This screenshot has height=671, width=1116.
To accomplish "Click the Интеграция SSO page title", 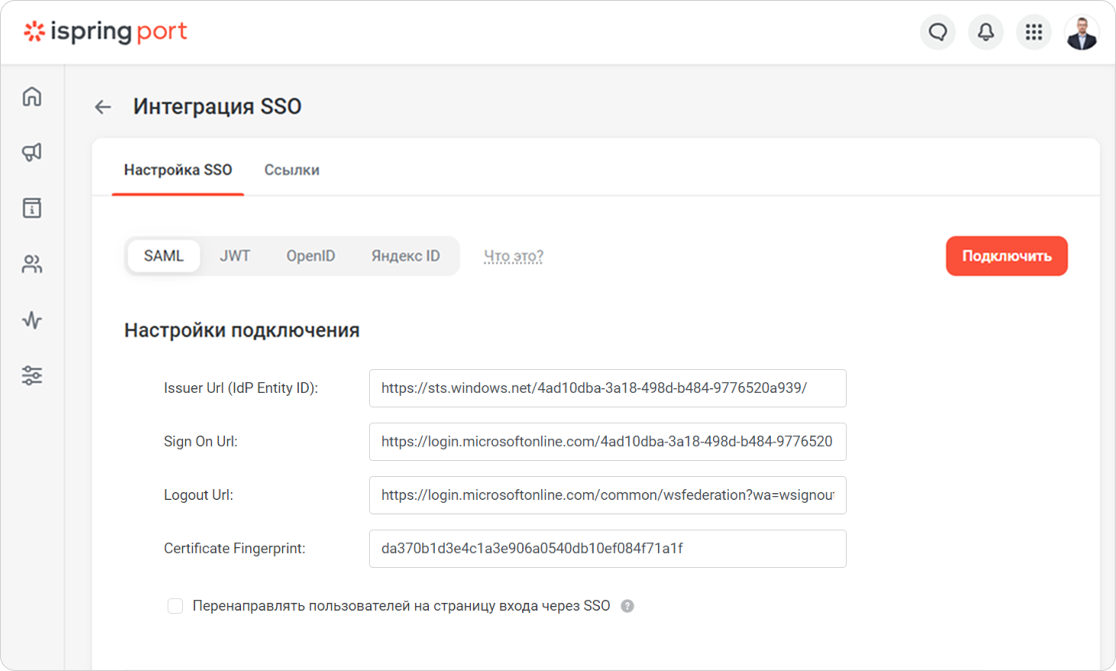I will tap(217, 107).
